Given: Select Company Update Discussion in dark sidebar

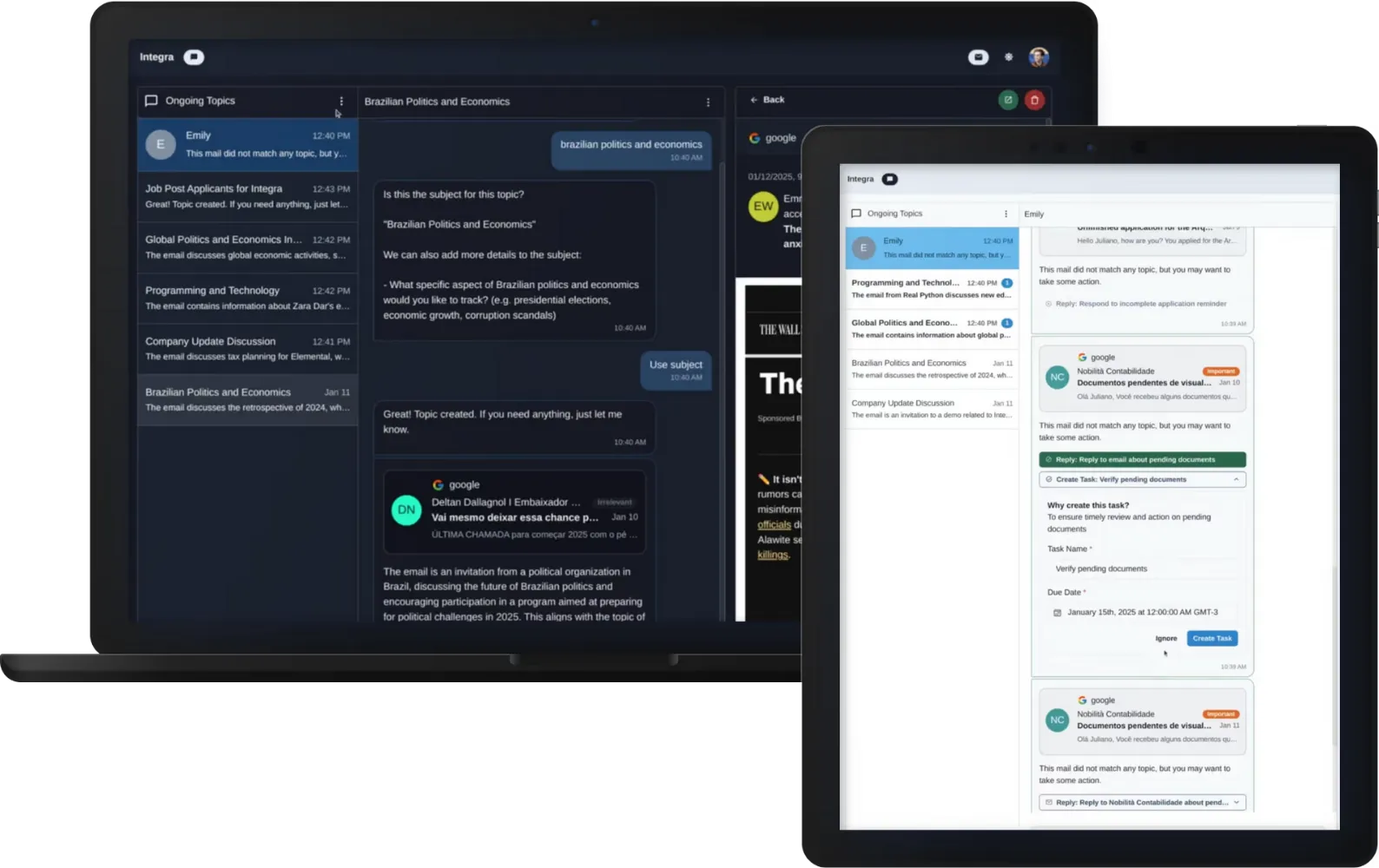Looking at the screenshot, I should click(247, 349).
